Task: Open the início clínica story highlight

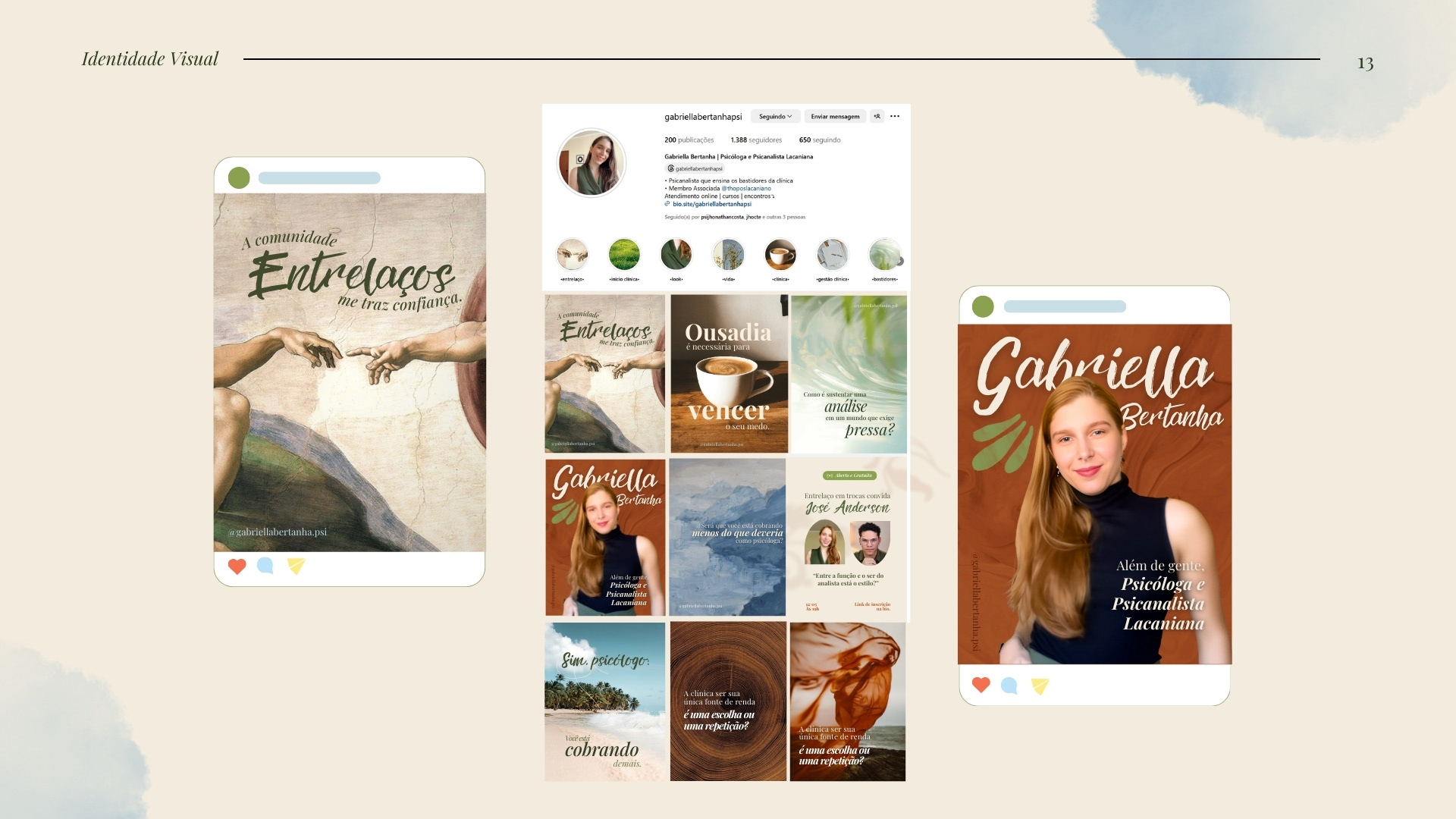Action: click(x=624, y=256)
